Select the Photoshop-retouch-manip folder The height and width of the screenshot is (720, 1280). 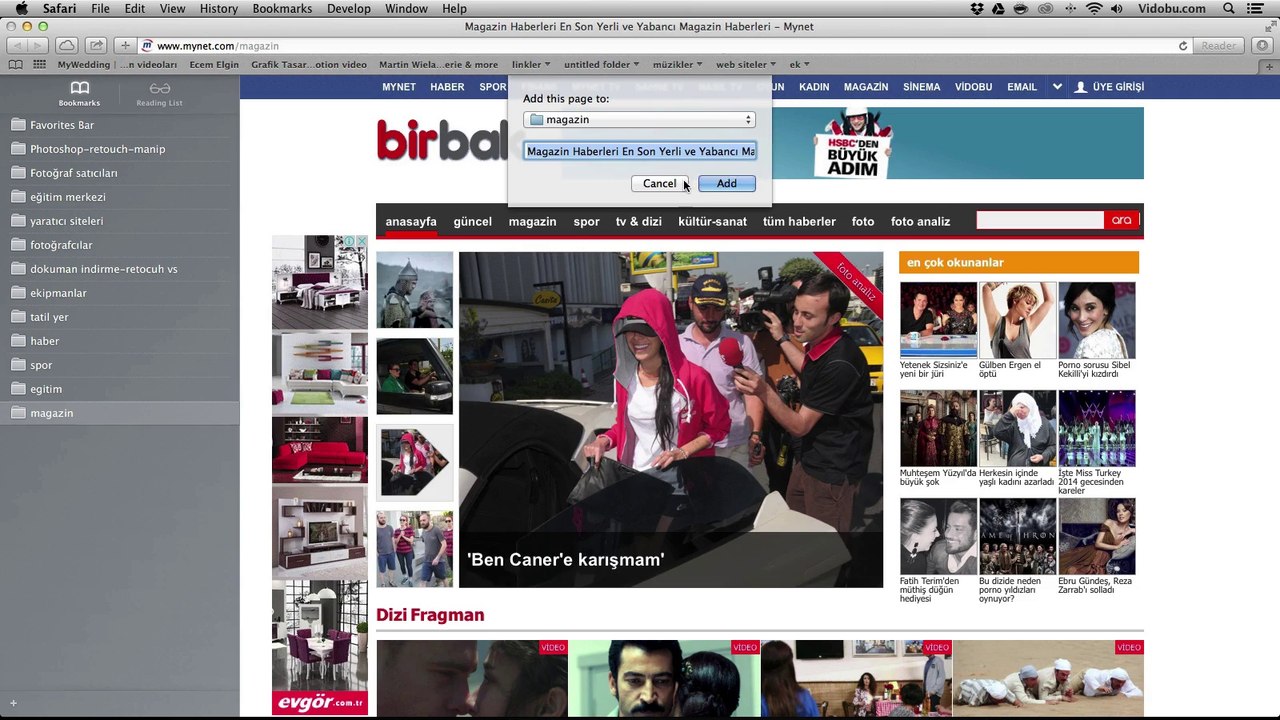120,149
